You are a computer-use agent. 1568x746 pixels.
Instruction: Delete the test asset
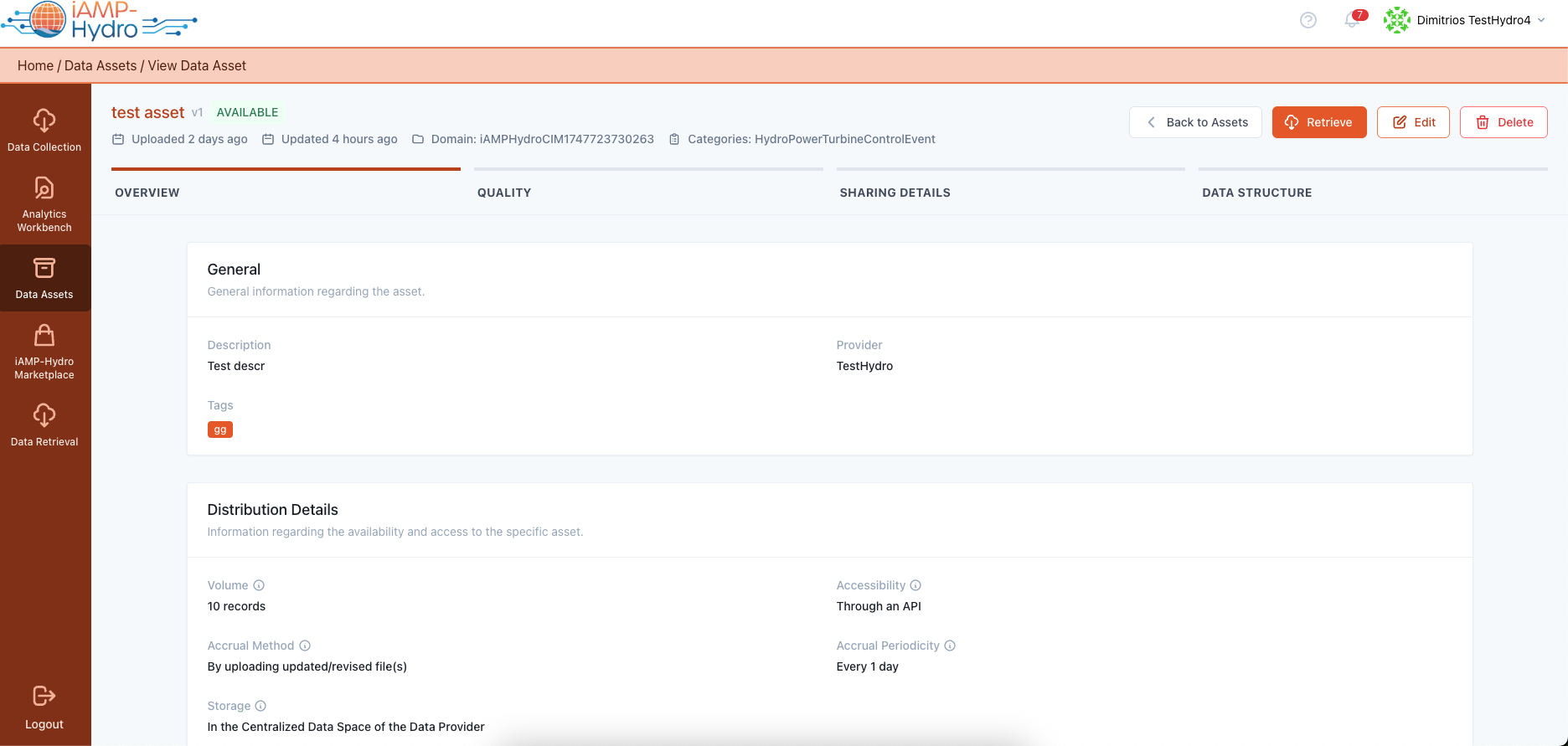pyautogui.click(x=1504, y=122)
